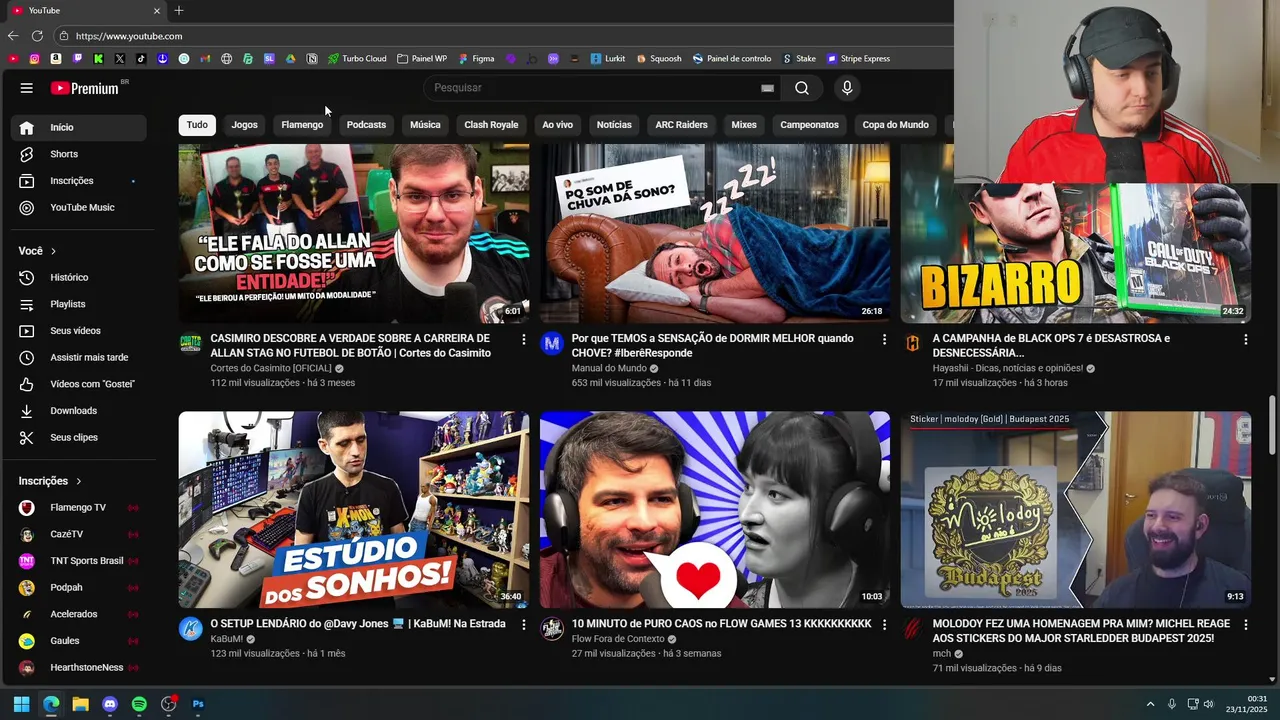Expand the Você section chevron
The width and height of the screenshot is (1280, 720).
click(53, 251)
